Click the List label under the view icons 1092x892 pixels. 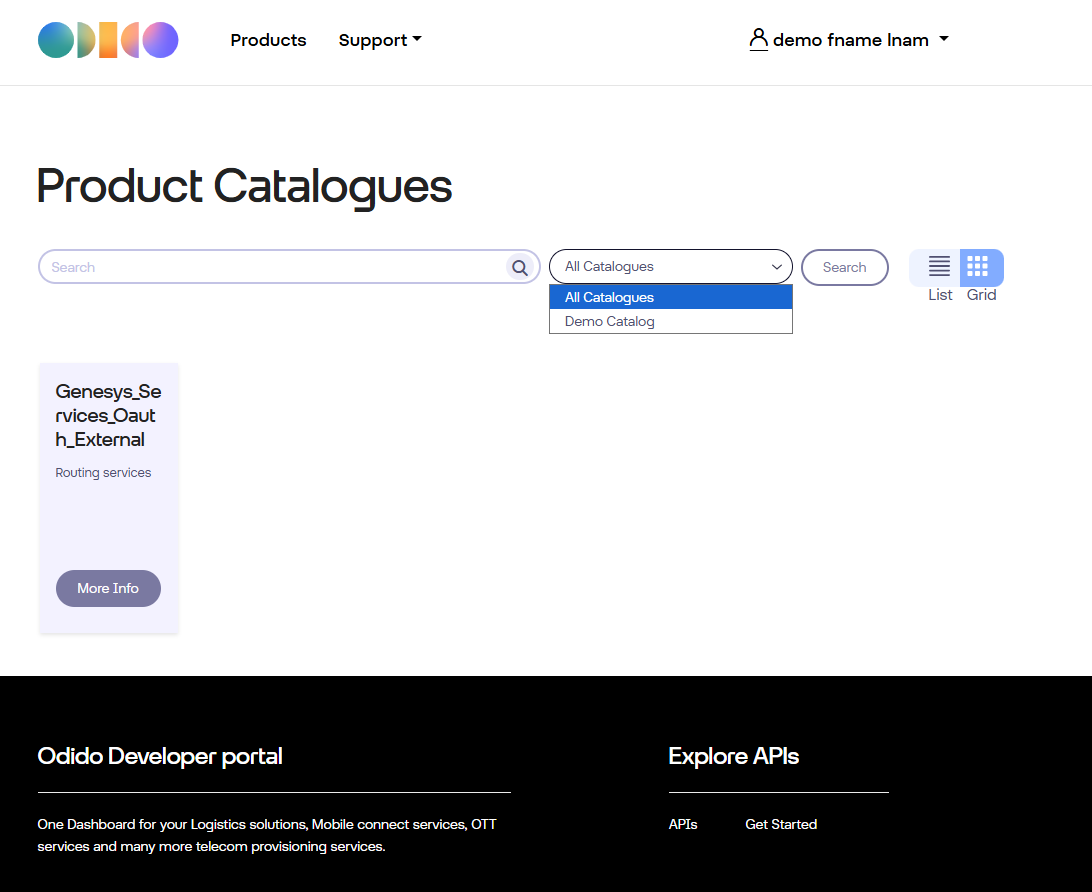click(940, 295)
